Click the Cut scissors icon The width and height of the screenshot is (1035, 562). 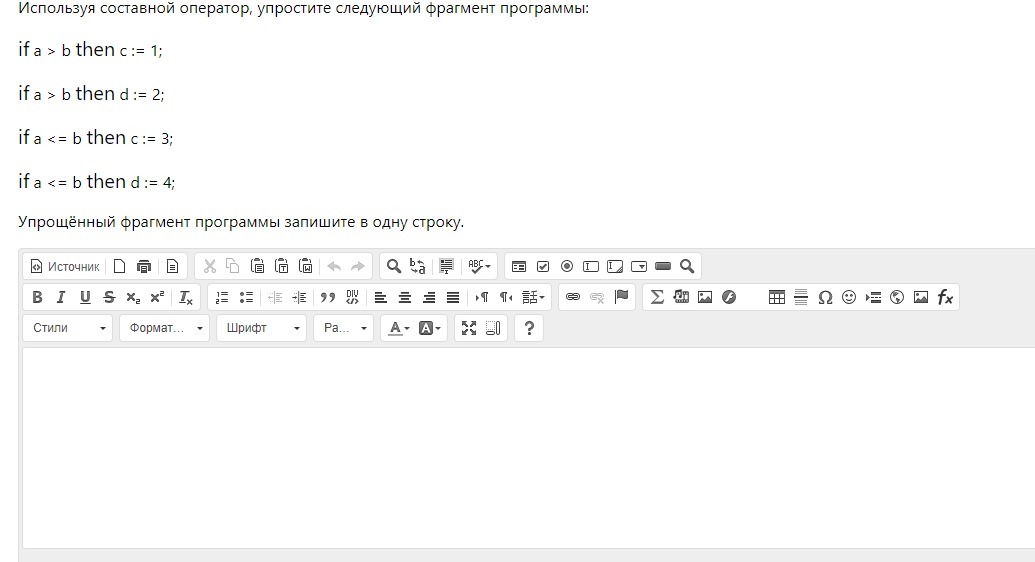pyautogui.click(x=210, y=266)
